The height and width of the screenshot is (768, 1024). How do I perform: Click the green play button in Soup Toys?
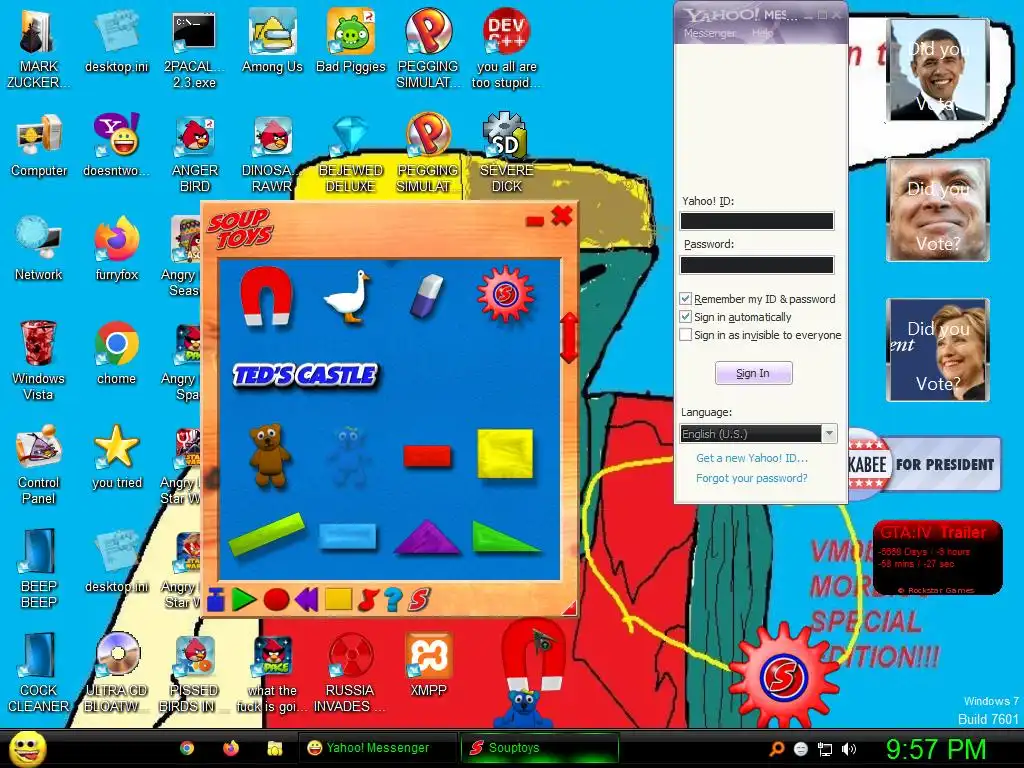[244, 599]
